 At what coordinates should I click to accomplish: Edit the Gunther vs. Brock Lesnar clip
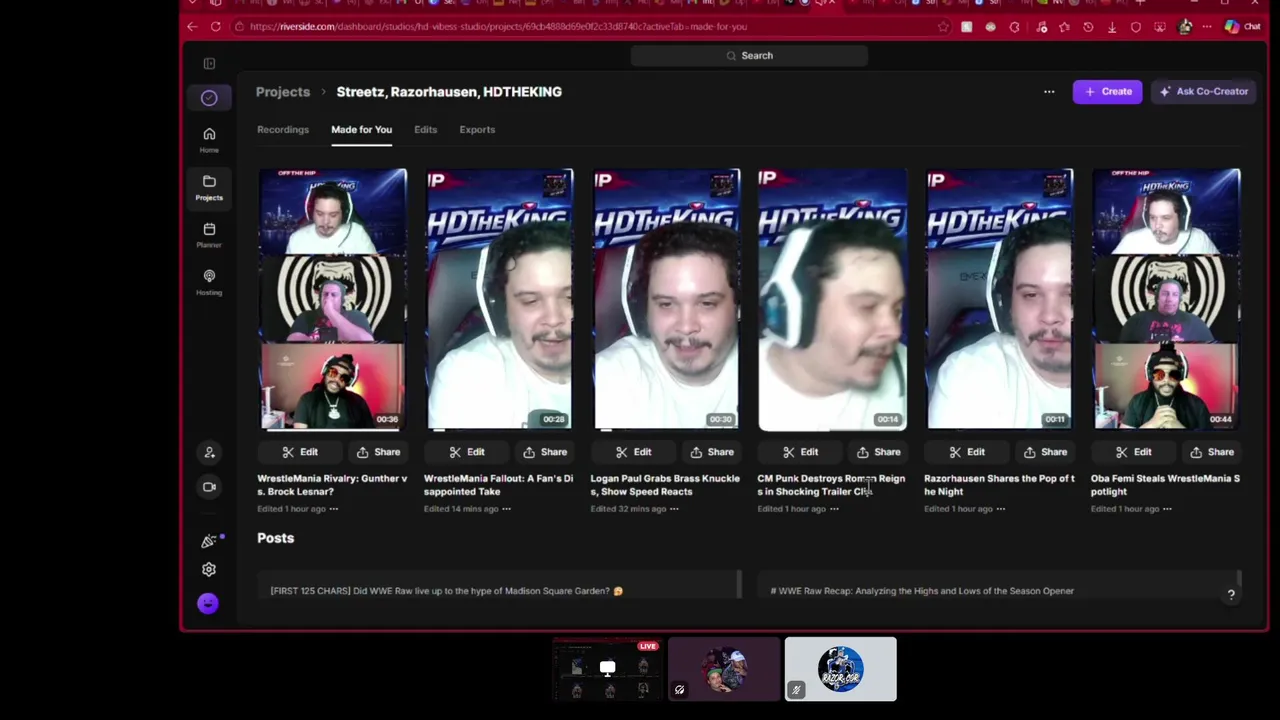point(300,452)
